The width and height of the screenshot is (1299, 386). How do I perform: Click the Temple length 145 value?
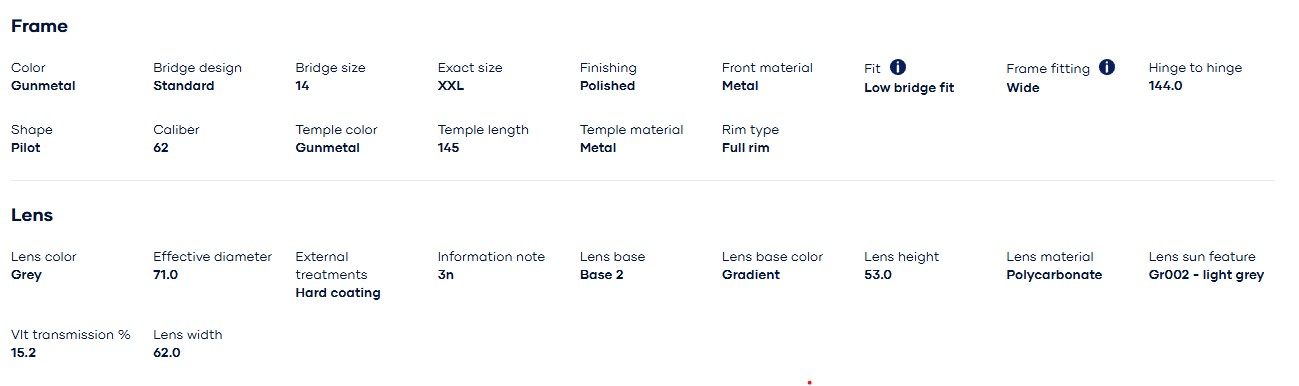click(449, 148)
